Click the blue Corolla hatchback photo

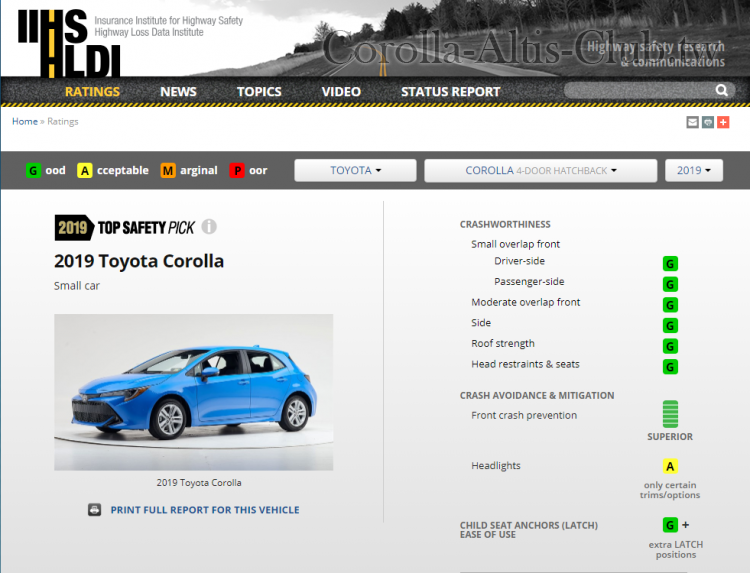click(194, 392)
